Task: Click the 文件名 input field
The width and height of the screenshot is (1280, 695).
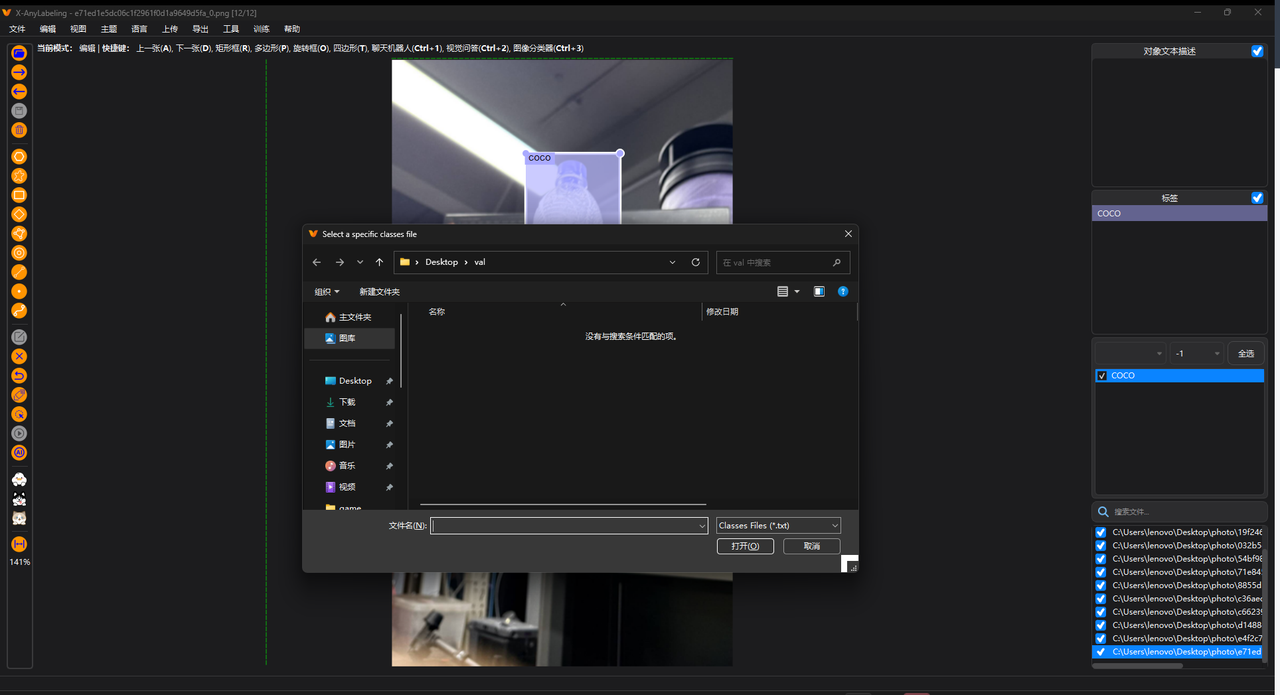Action: click(565, 526)
